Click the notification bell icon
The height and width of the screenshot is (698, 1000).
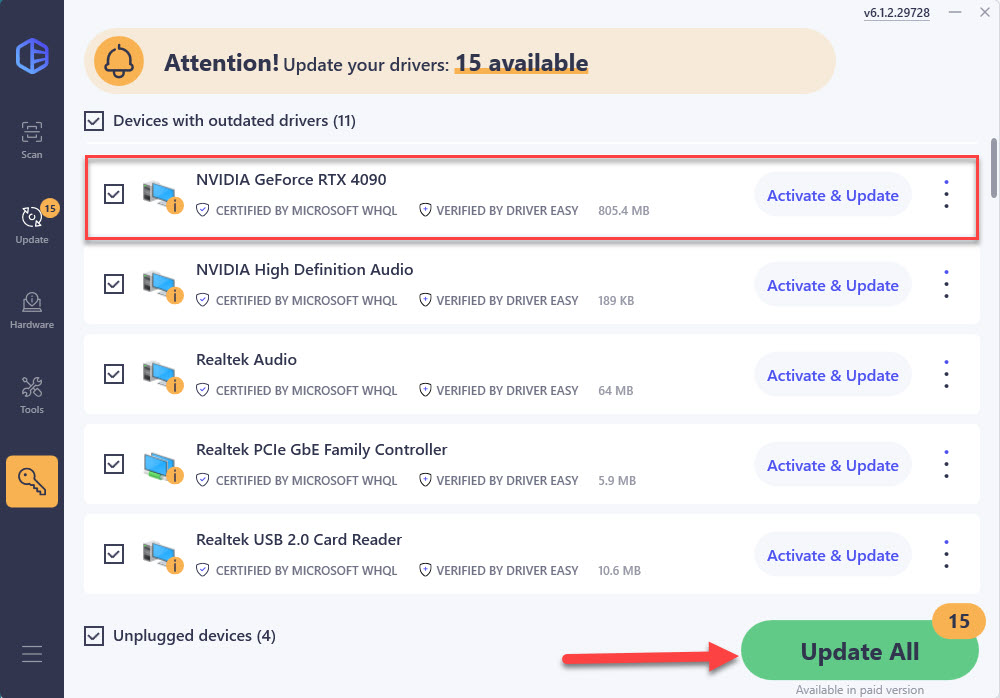tap(120, 63)
